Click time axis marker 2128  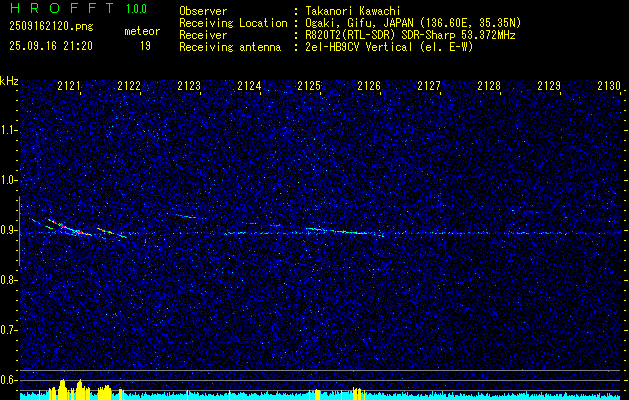489,86
